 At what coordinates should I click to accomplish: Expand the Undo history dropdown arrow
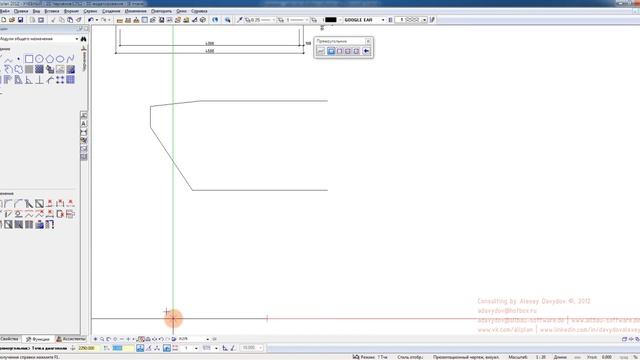coord(96,20)
